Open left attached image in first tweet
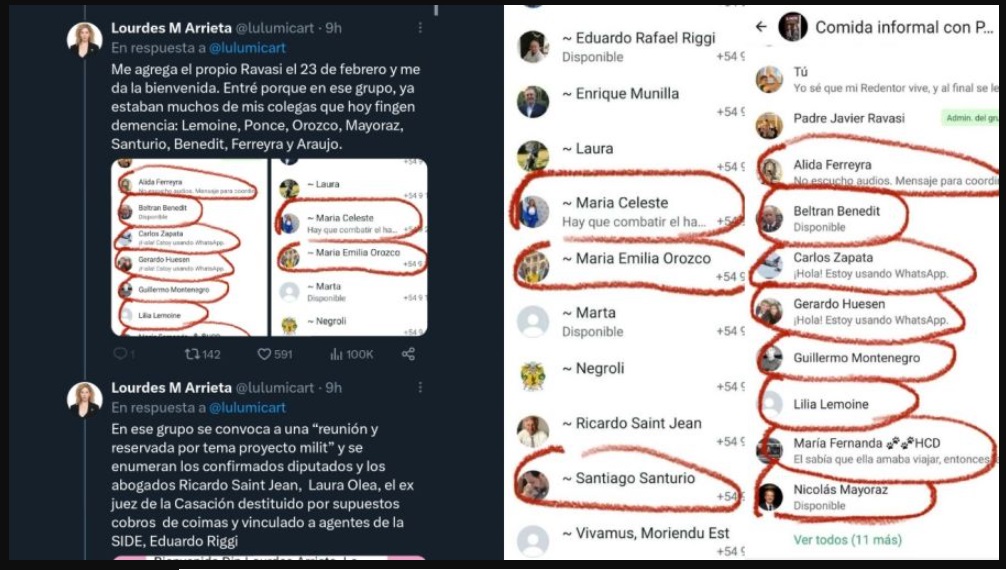 click(x=189, y=248)
